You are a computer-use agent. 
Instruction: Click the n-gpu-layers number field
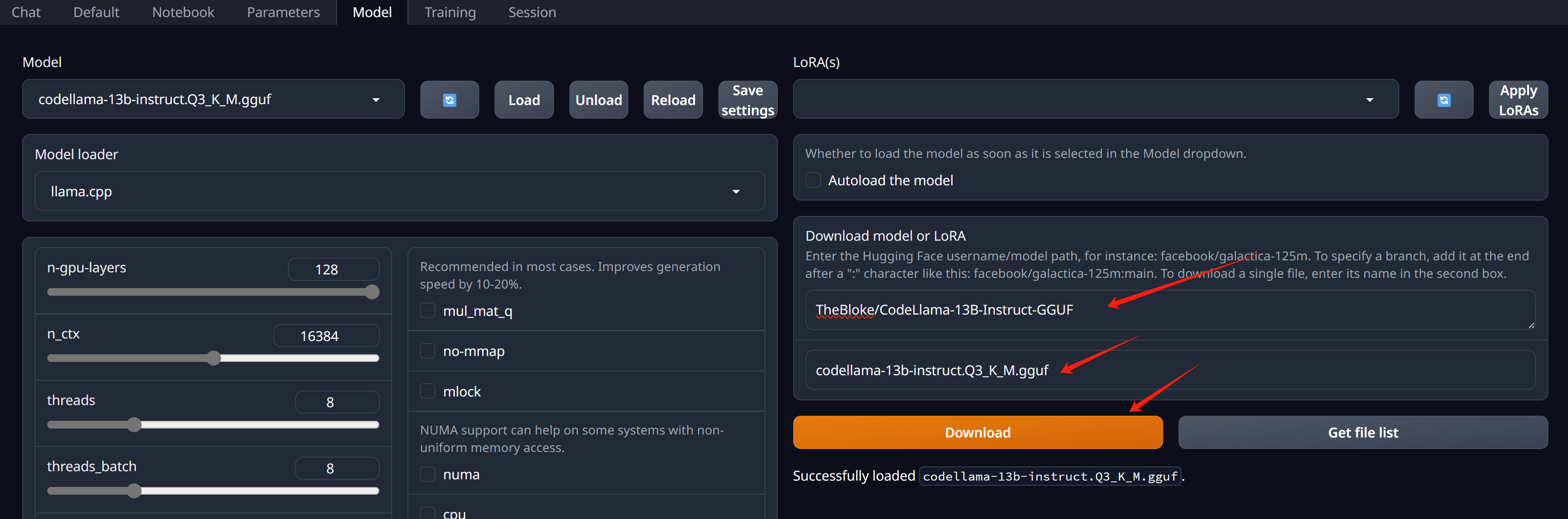pos(333,269)
